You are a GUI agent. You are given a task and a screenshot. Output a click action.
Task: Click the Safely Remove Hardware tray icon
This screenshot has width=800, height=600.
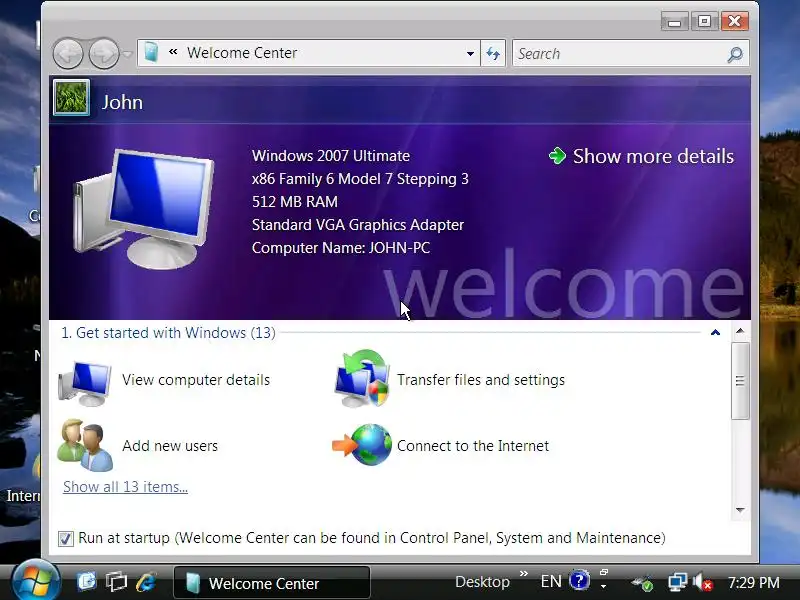point(643,583)
